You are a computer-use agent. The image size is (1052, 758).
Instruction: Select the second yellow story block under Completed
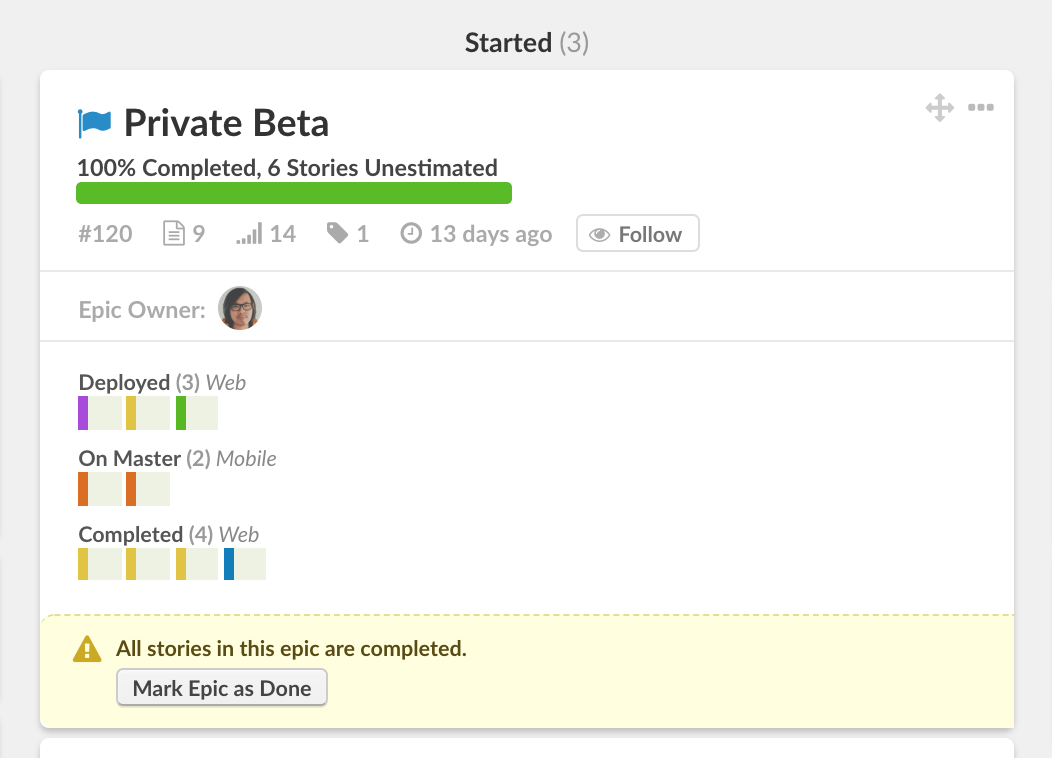coord(148,564)
